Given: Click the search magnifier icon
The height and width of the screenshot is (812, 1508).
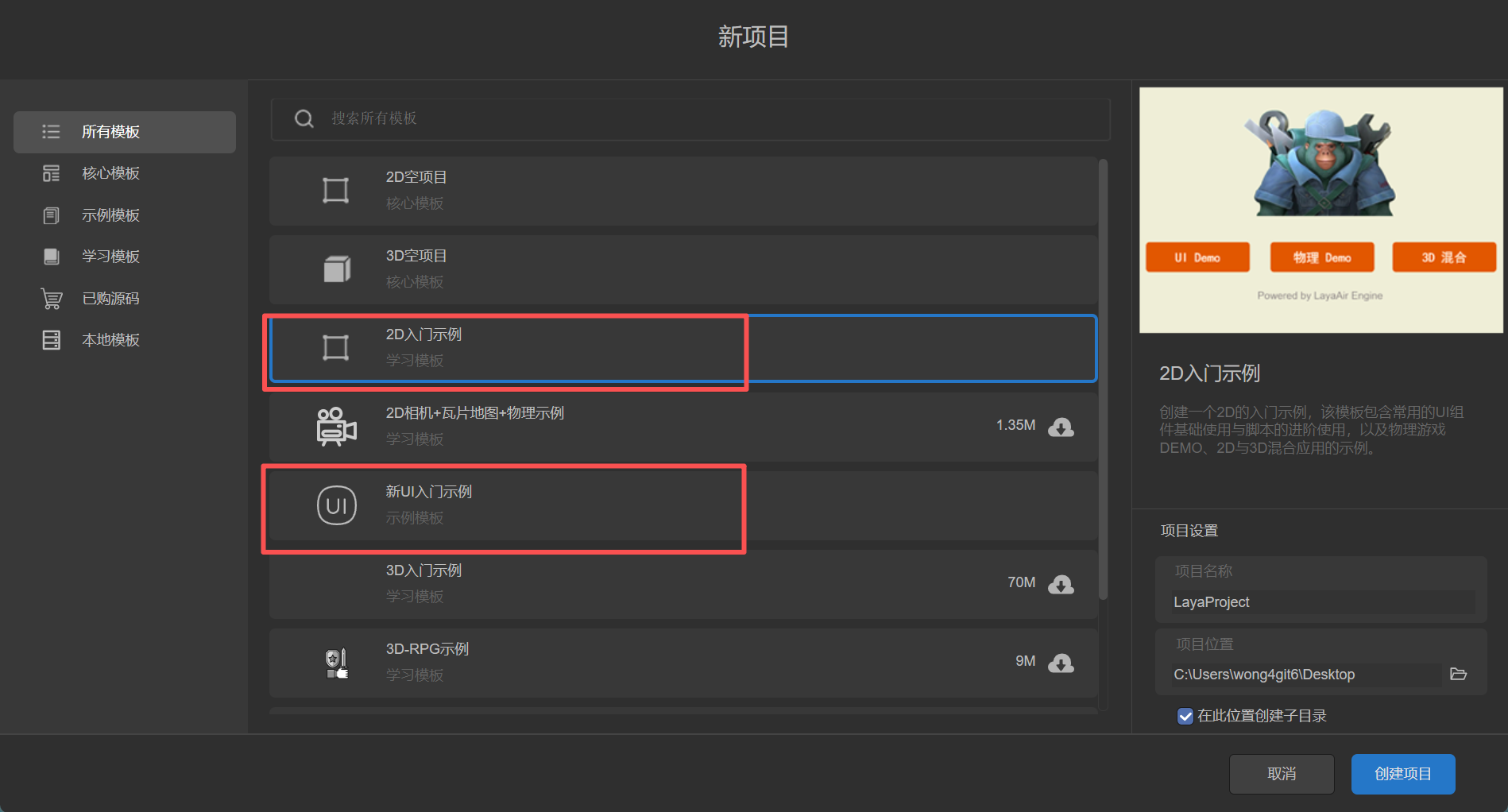Looking at the screenshot, I should (304, 119).
